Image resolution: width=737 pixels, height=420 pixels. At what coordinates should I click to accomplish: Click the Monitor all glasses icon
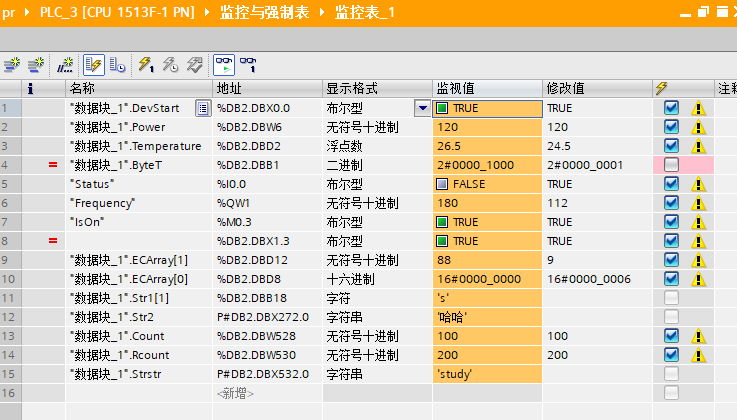(224, 64)
